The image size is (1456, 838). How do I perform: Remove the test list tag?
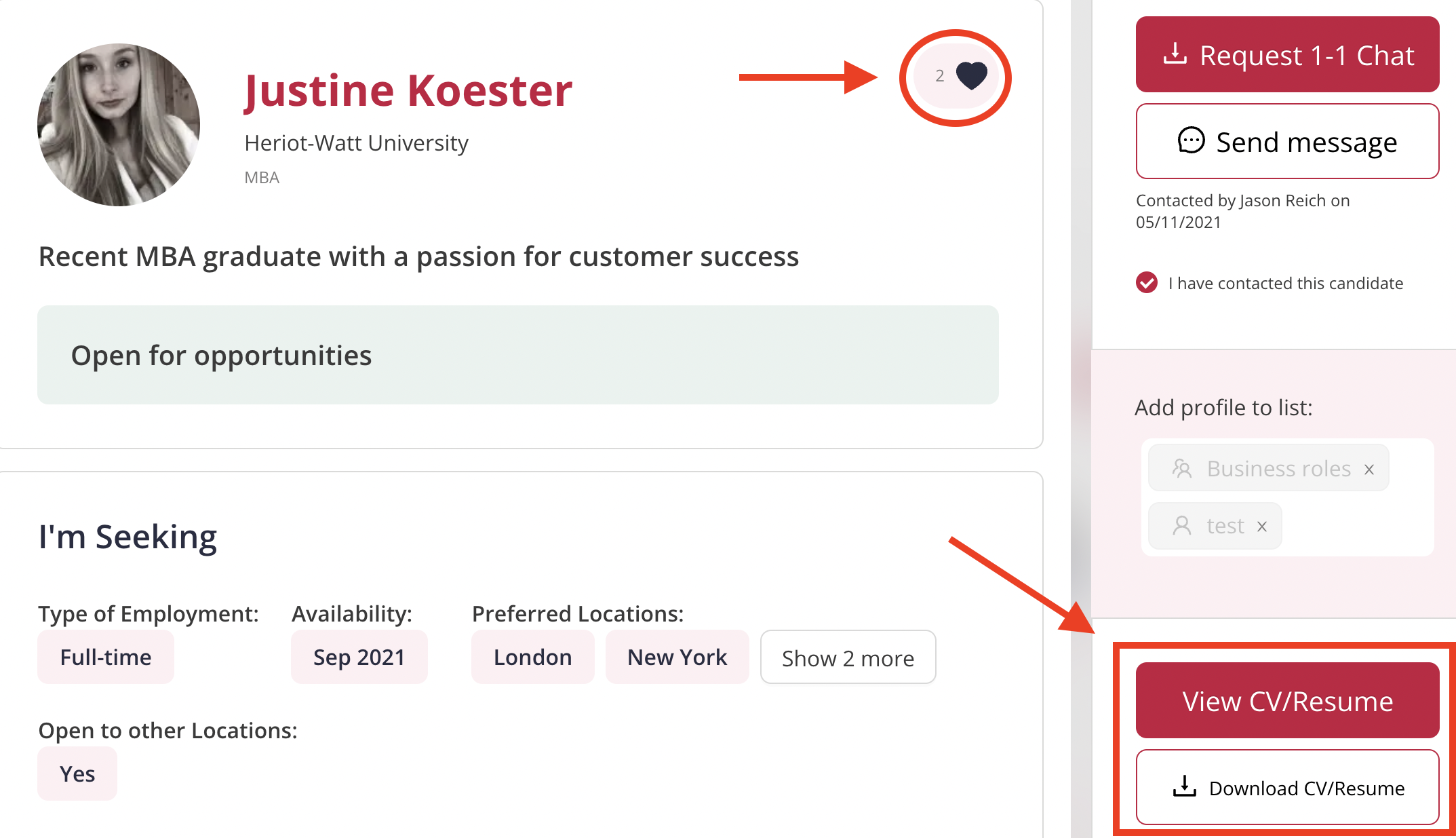[x=1262, y=527]
